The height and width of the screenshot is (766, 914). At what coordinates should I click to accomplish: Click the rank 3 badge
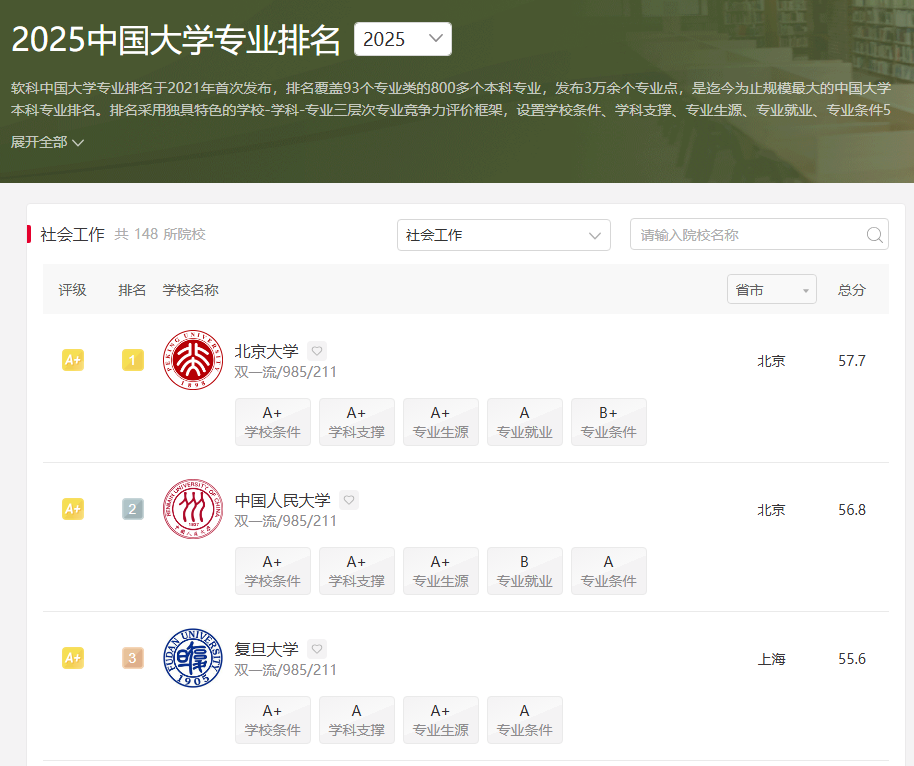(x=133, y=658)
